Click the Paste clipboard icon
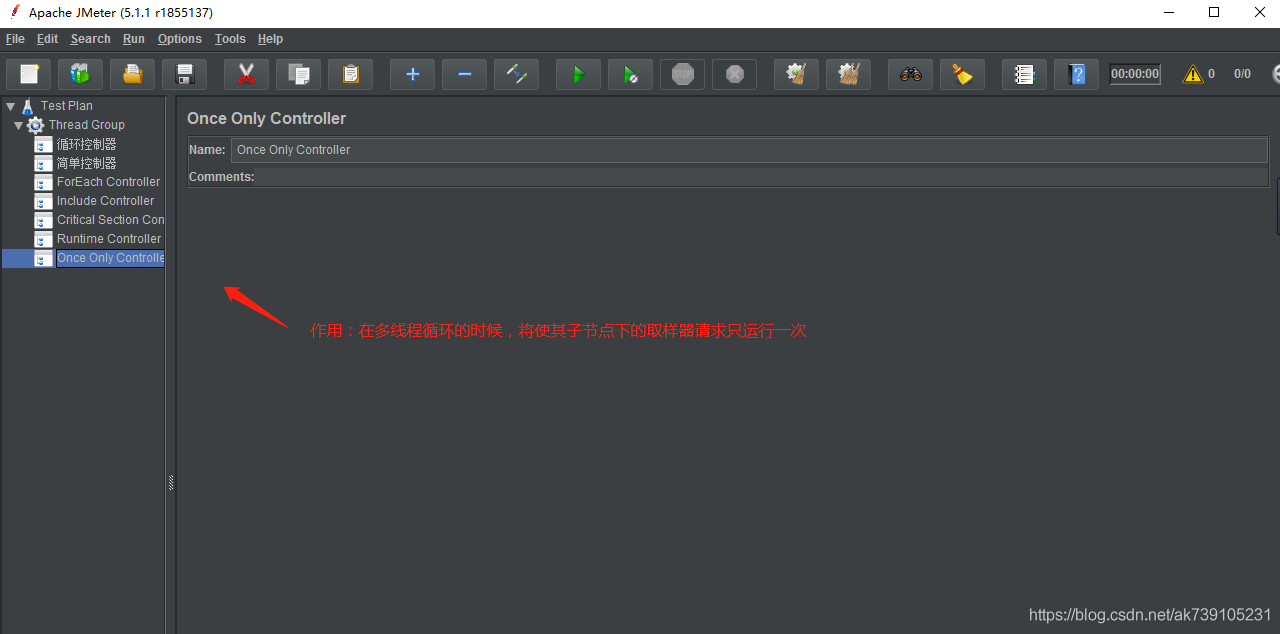Image resolution: width=1280 pixels, height=634 pixels. pos(350,74)
